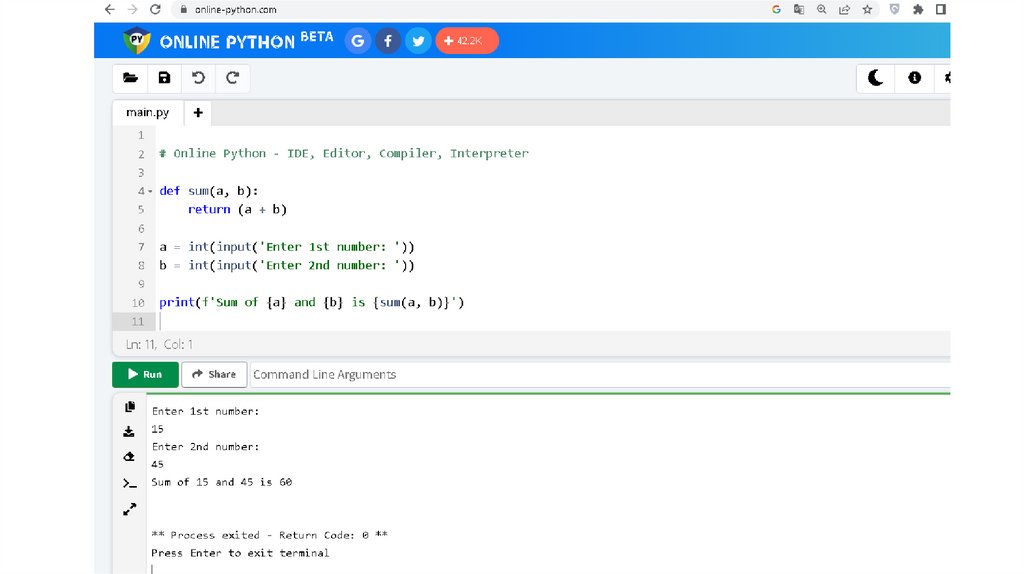Share via the Twitter icon

pyautogui.click(x=417, y=41)
